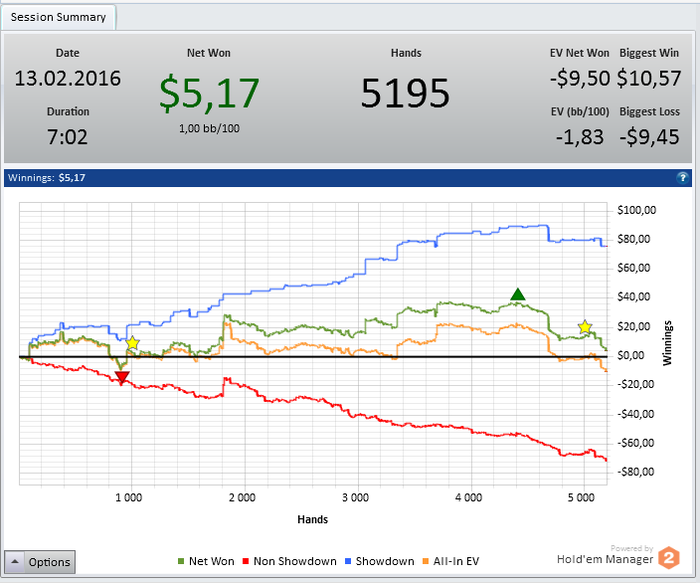Screen dimensions: 700x583
Task: Click the date 13.02.2016
Action: (x=67, y=79)
